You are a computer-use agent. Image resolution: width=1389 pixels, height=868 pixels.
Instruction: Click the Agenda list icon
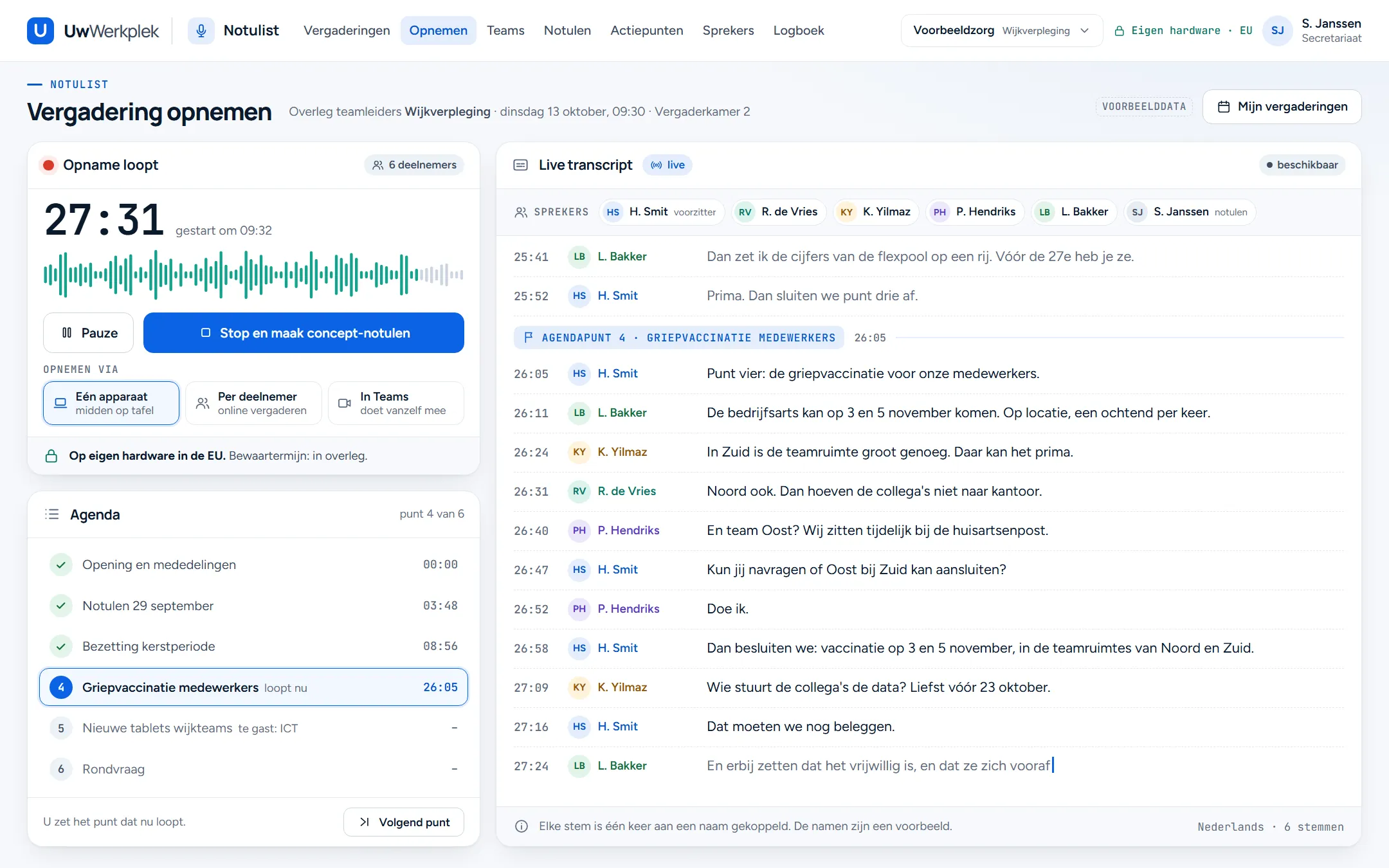[x=52, y=514]
